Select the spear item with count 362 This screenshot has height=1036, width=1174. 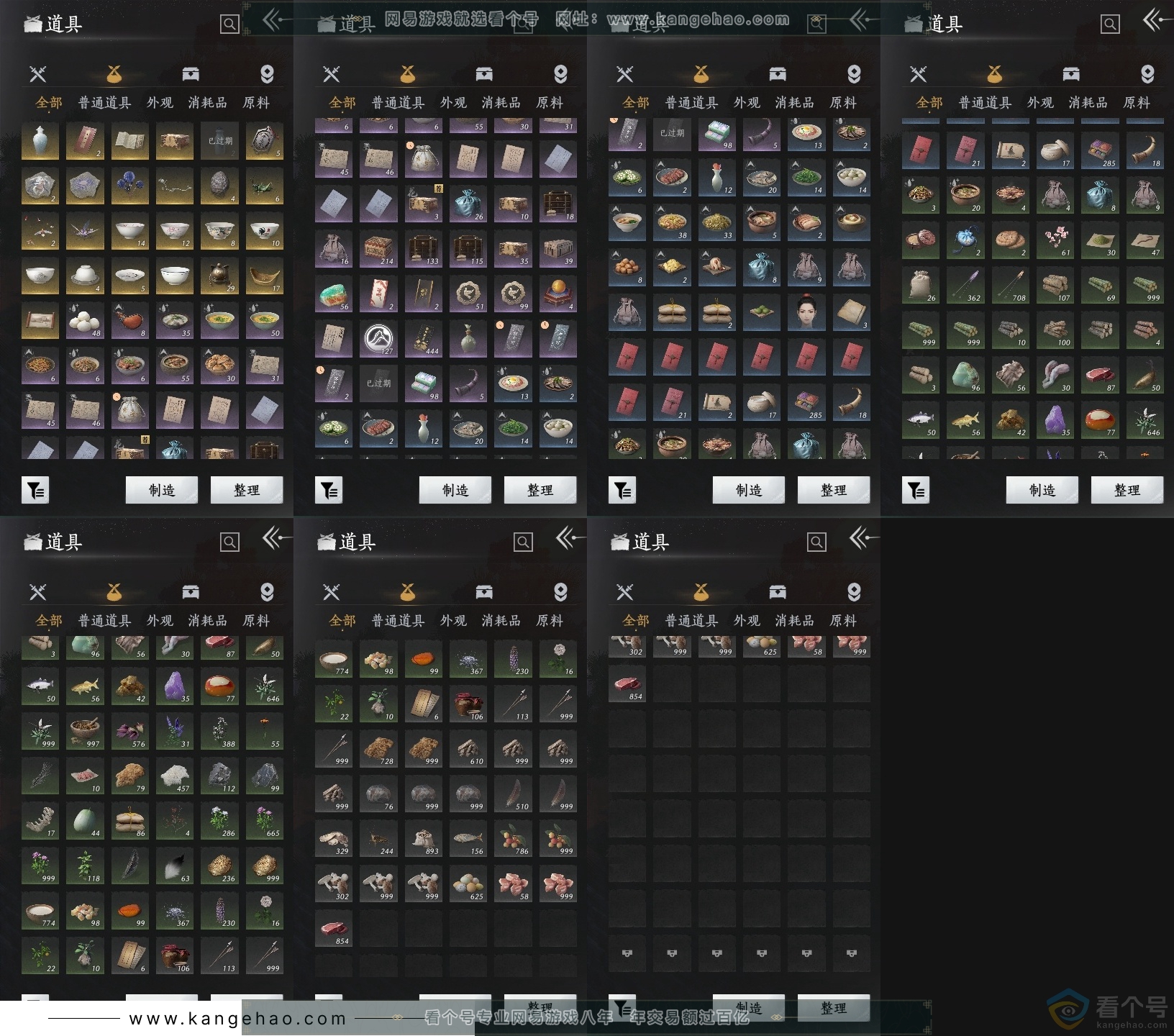965,285
